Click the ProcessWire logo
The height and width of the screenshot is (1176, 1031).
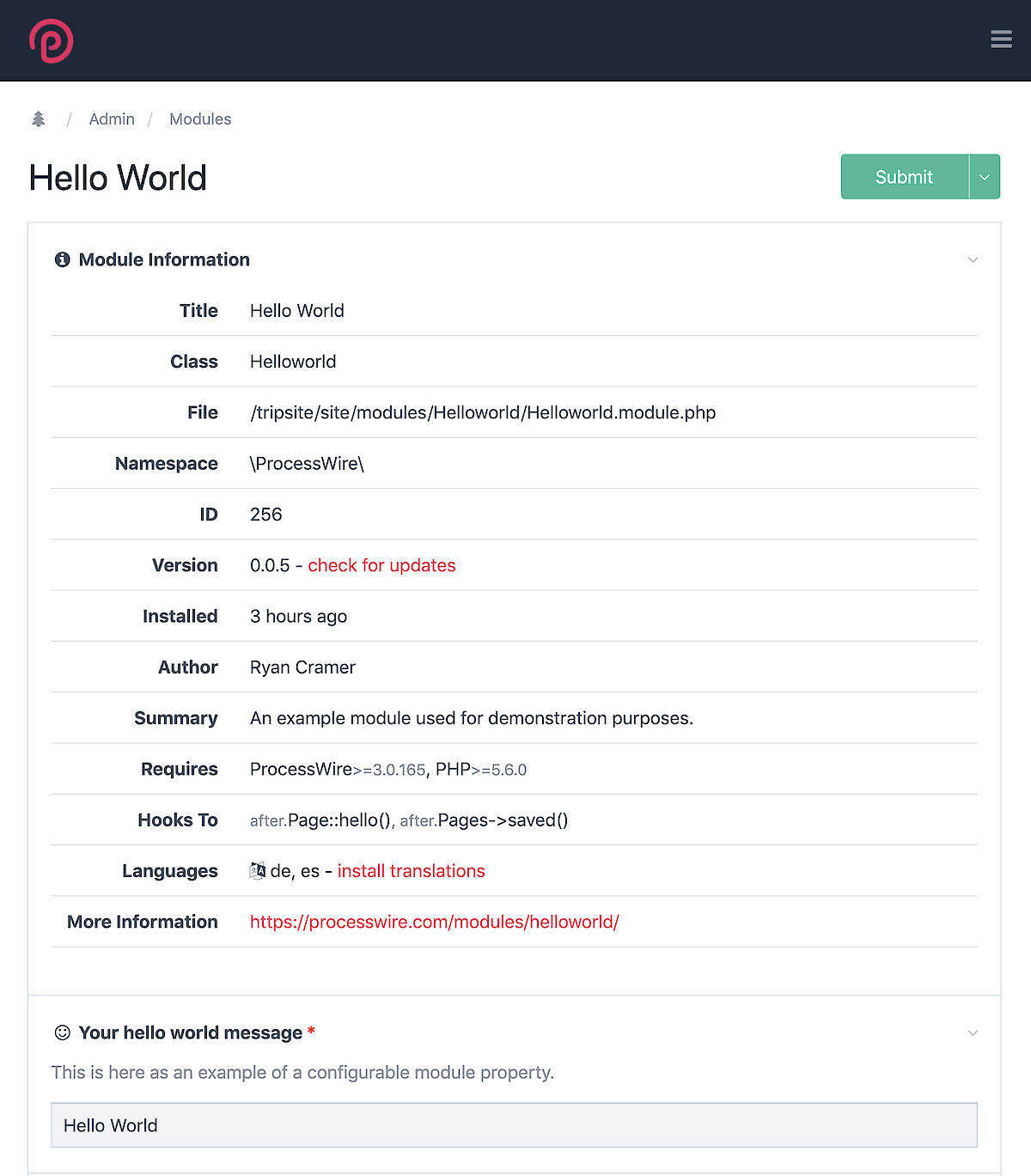(51, 40)
